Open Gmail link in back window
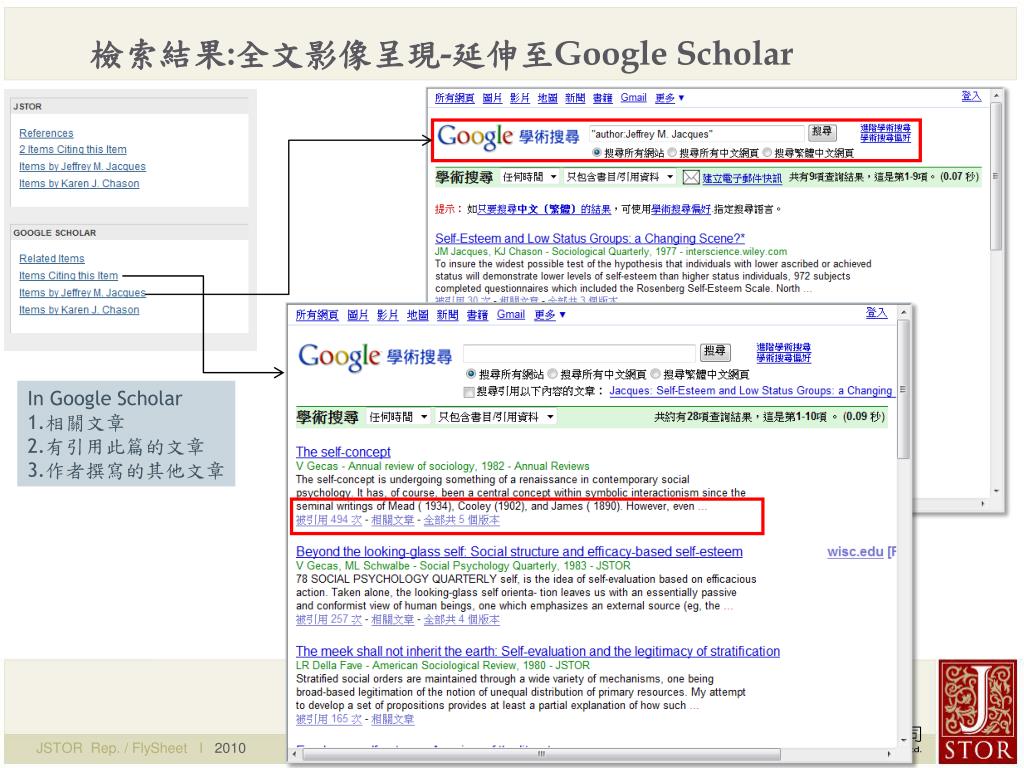Image resolution: width=1024 pixels, height=768 pixels. tap(633, 98)
